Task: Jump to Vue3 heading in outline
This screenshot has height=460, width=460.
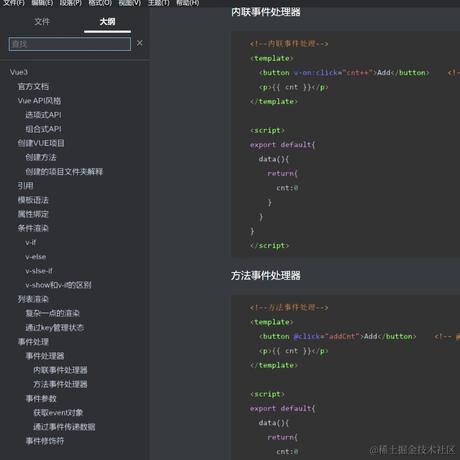Action: click(x=19, y=72)
